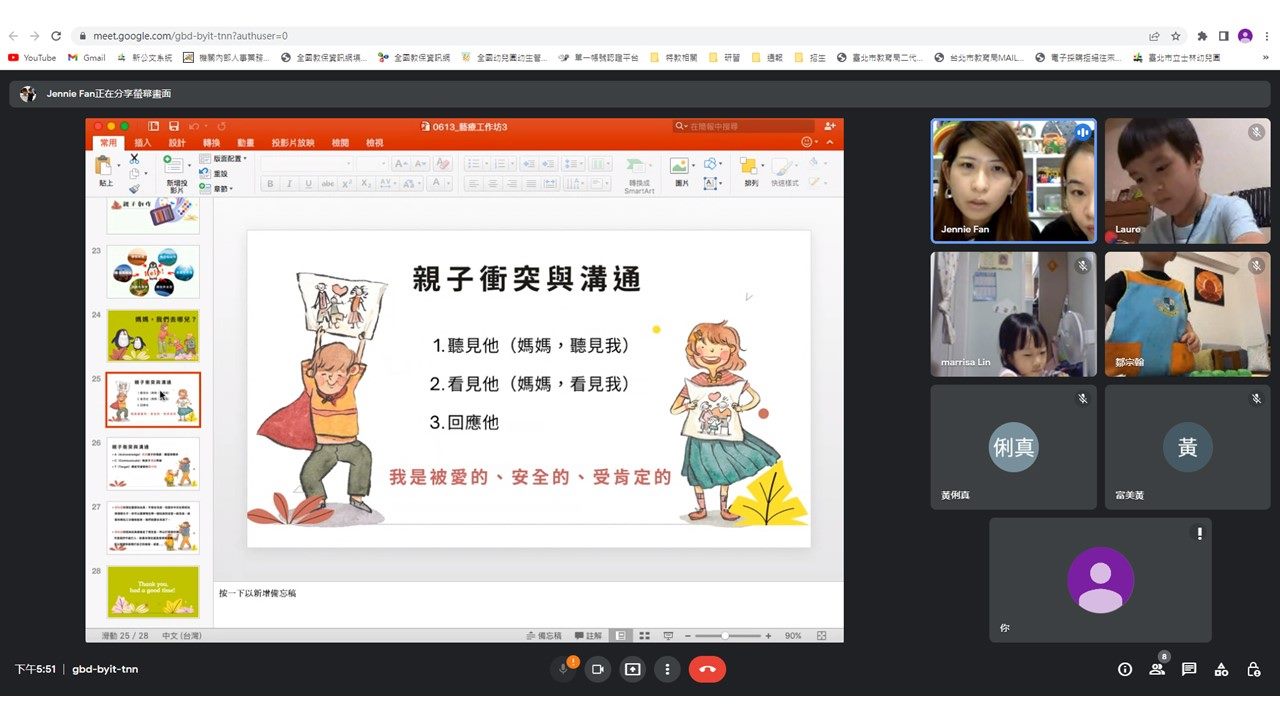
Task: Select slide 26 thumbnail
Action: tap(153, 463)
